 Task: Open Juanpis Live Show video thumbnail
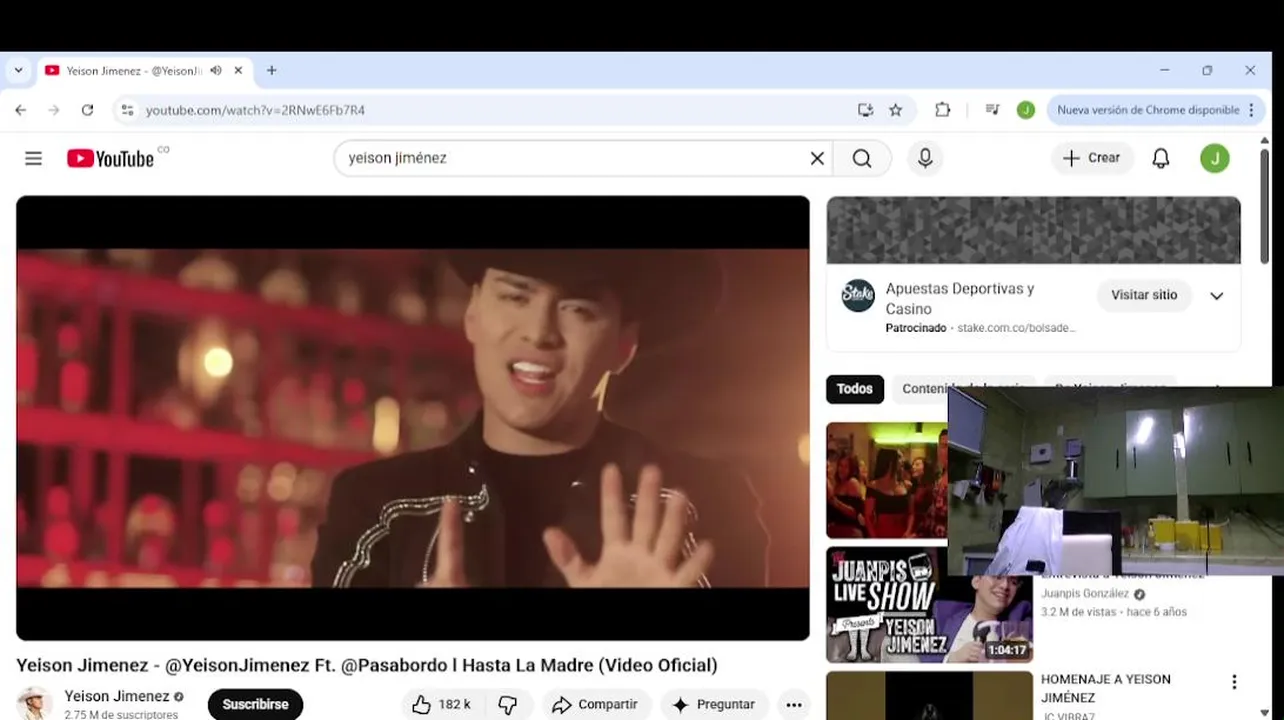929,605
